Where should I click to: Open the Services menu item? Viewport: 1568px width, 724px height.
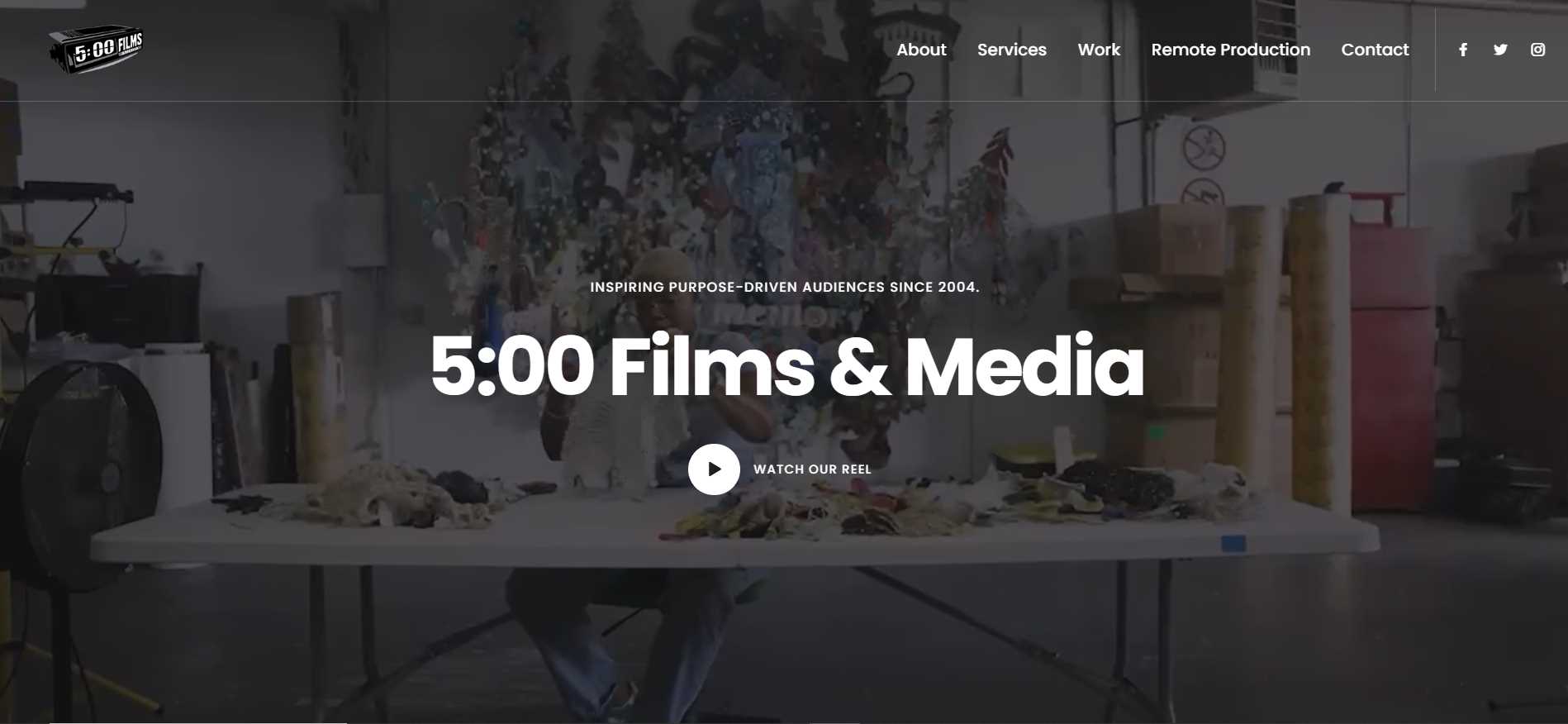[x=1011, y=50]
